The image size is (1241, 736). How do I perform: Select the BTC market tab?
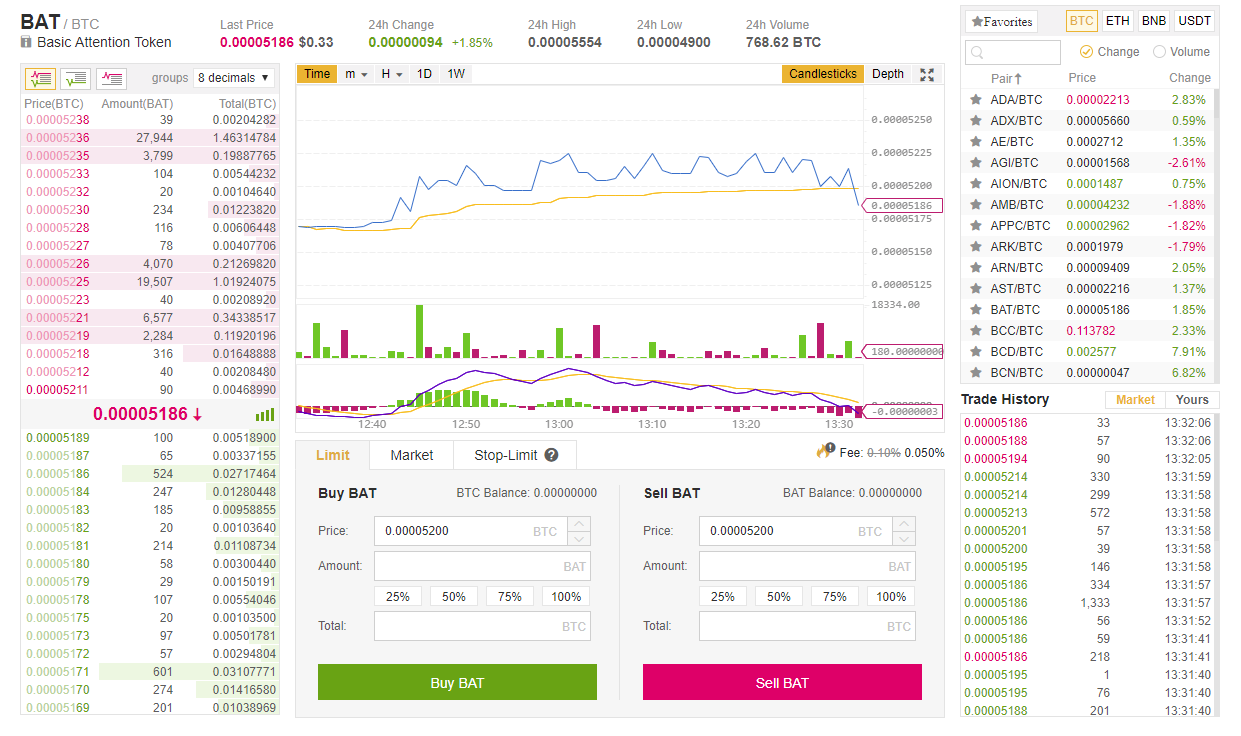[x=1082, y=21]
